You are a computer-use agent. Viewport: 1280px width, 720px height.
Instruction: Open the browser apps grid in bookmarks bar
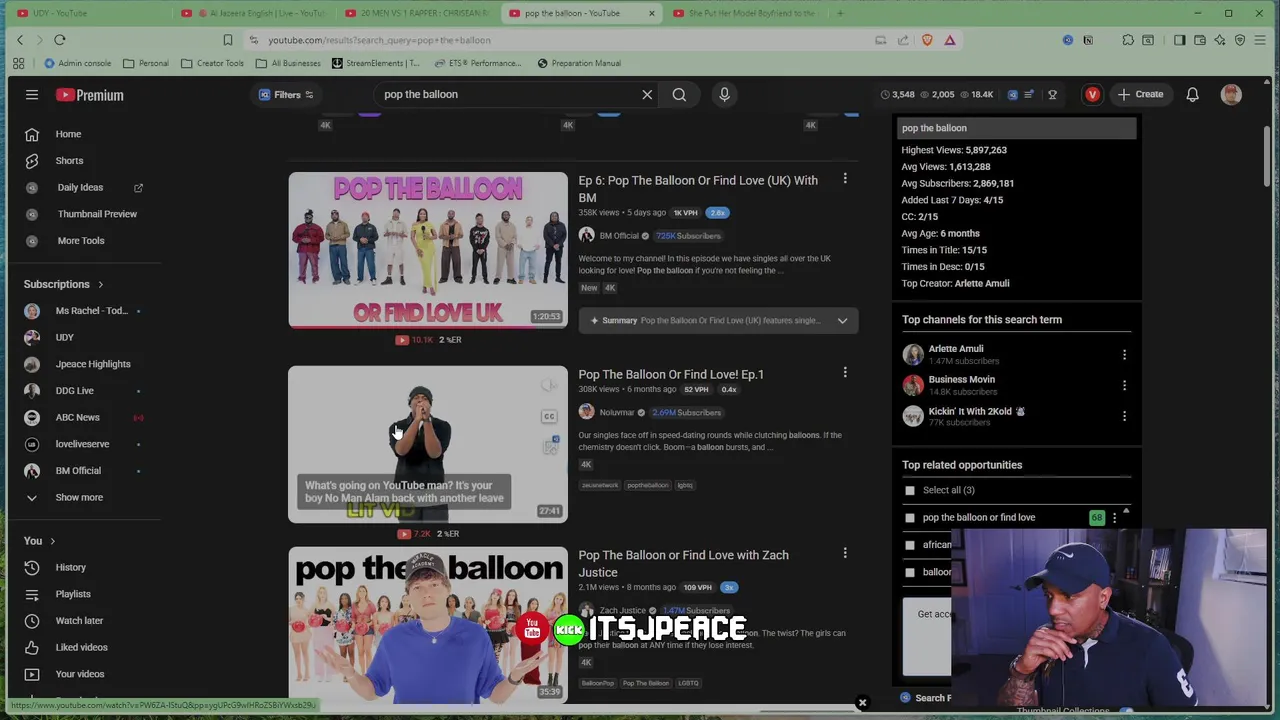18,63
